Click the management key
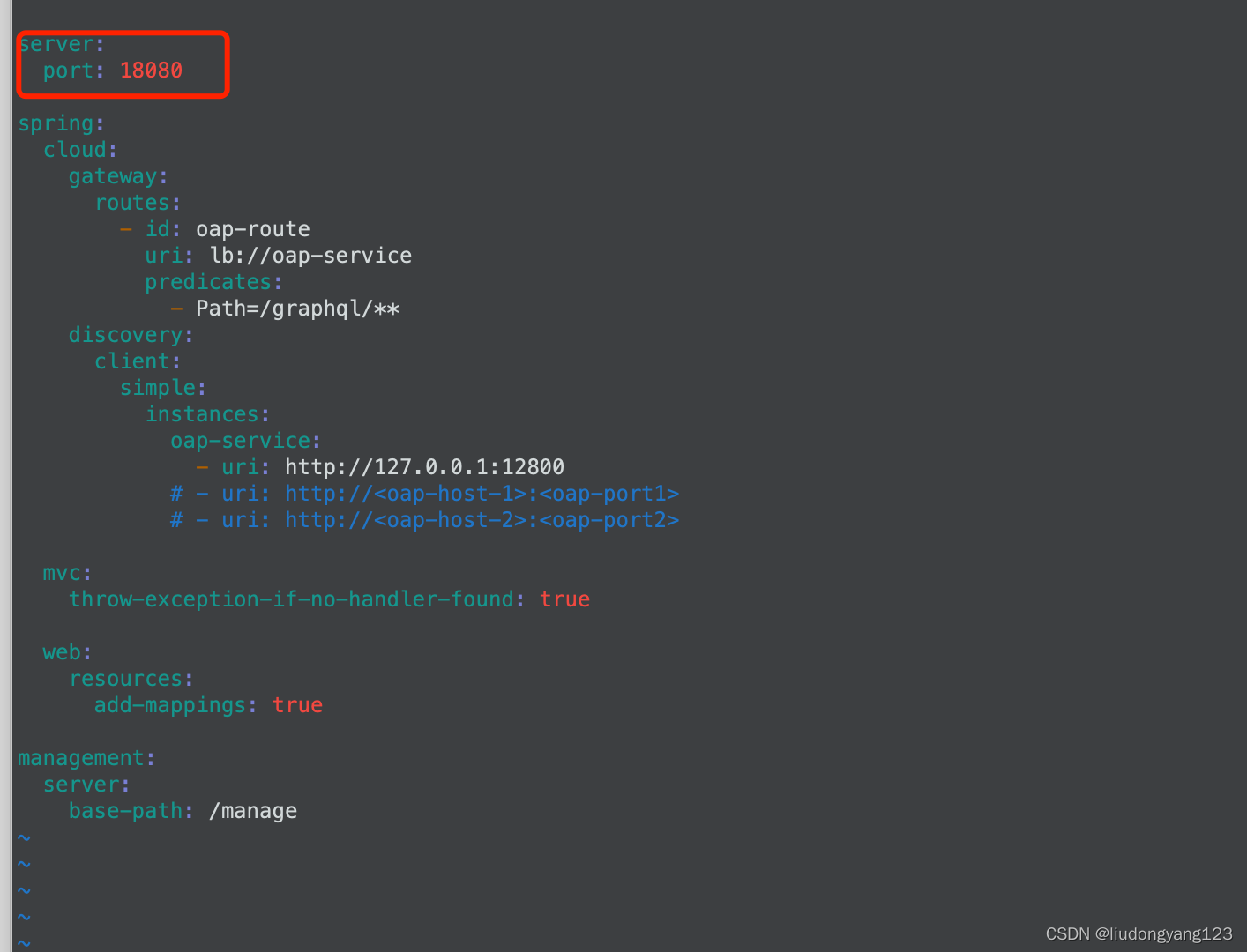Image resolution: width=1247 pixels, height=952 pixels. [81, 758]
